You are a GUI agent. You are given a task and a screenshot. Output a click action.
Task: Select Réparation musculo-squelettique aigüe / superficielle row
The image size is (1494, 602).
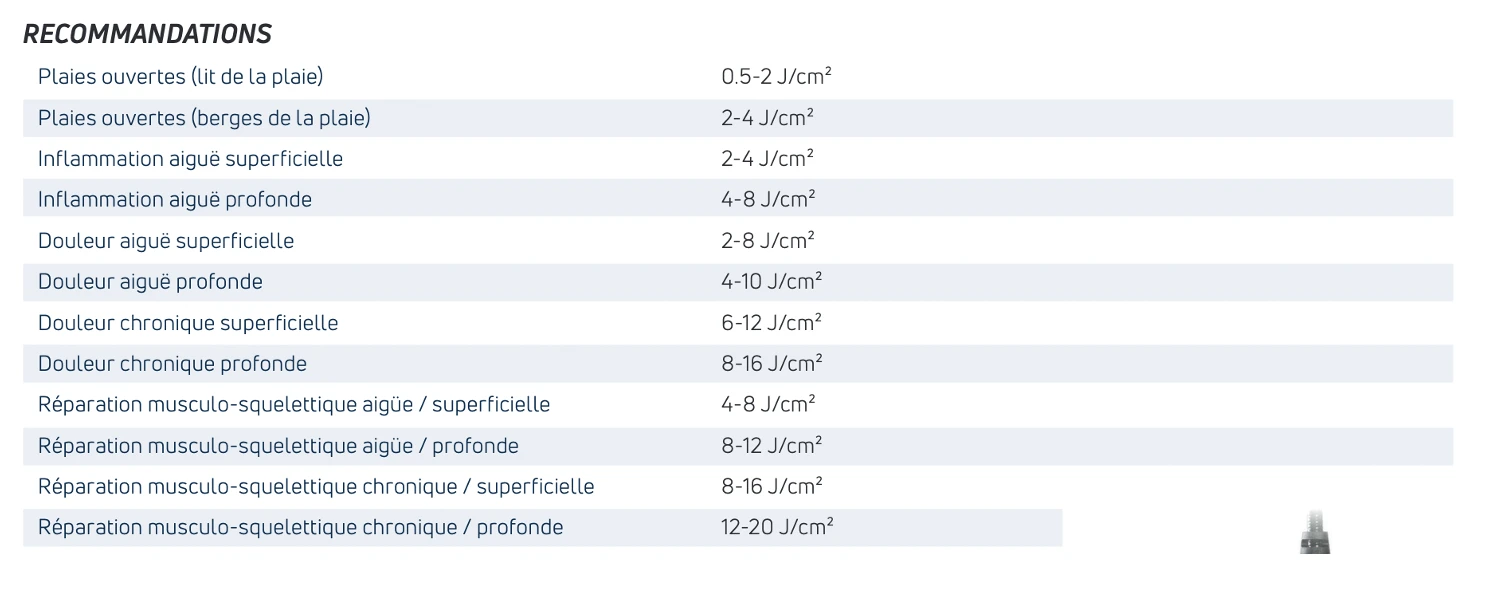tap(738, 405)
